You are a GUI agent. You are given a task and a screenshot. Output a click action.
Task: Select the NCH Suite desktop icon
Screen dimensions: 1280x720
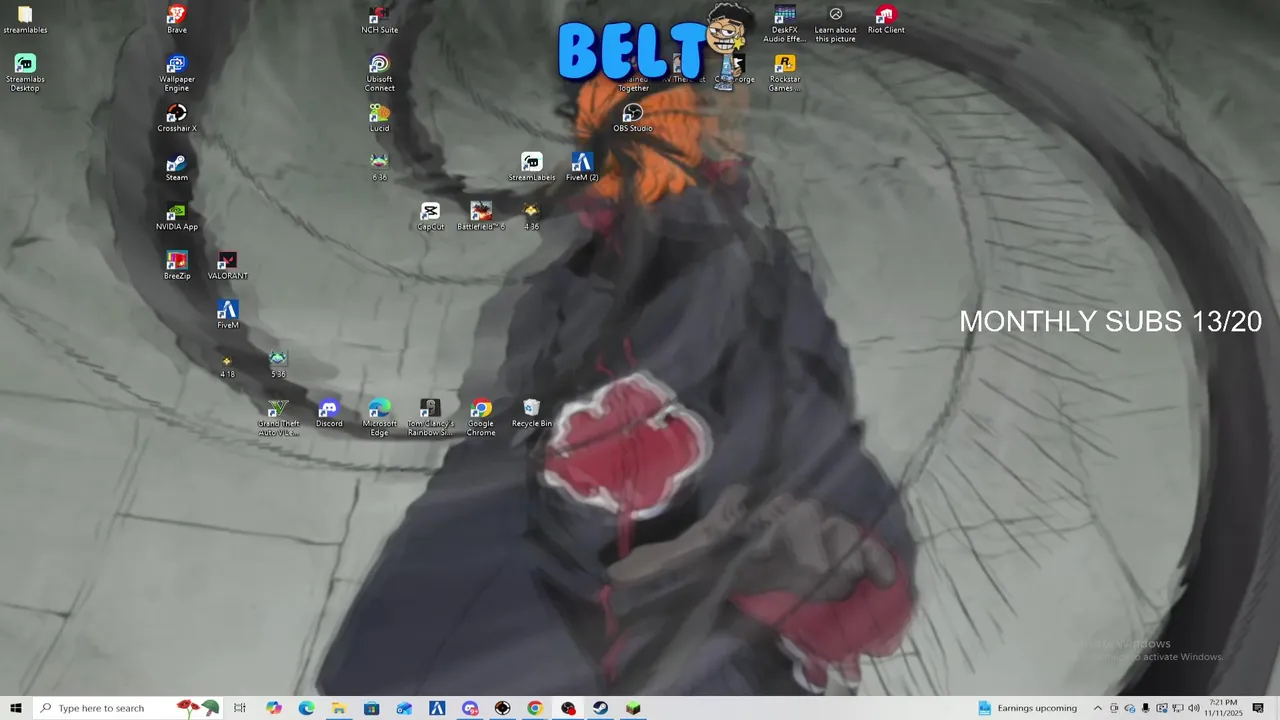[x=379, y=20]
